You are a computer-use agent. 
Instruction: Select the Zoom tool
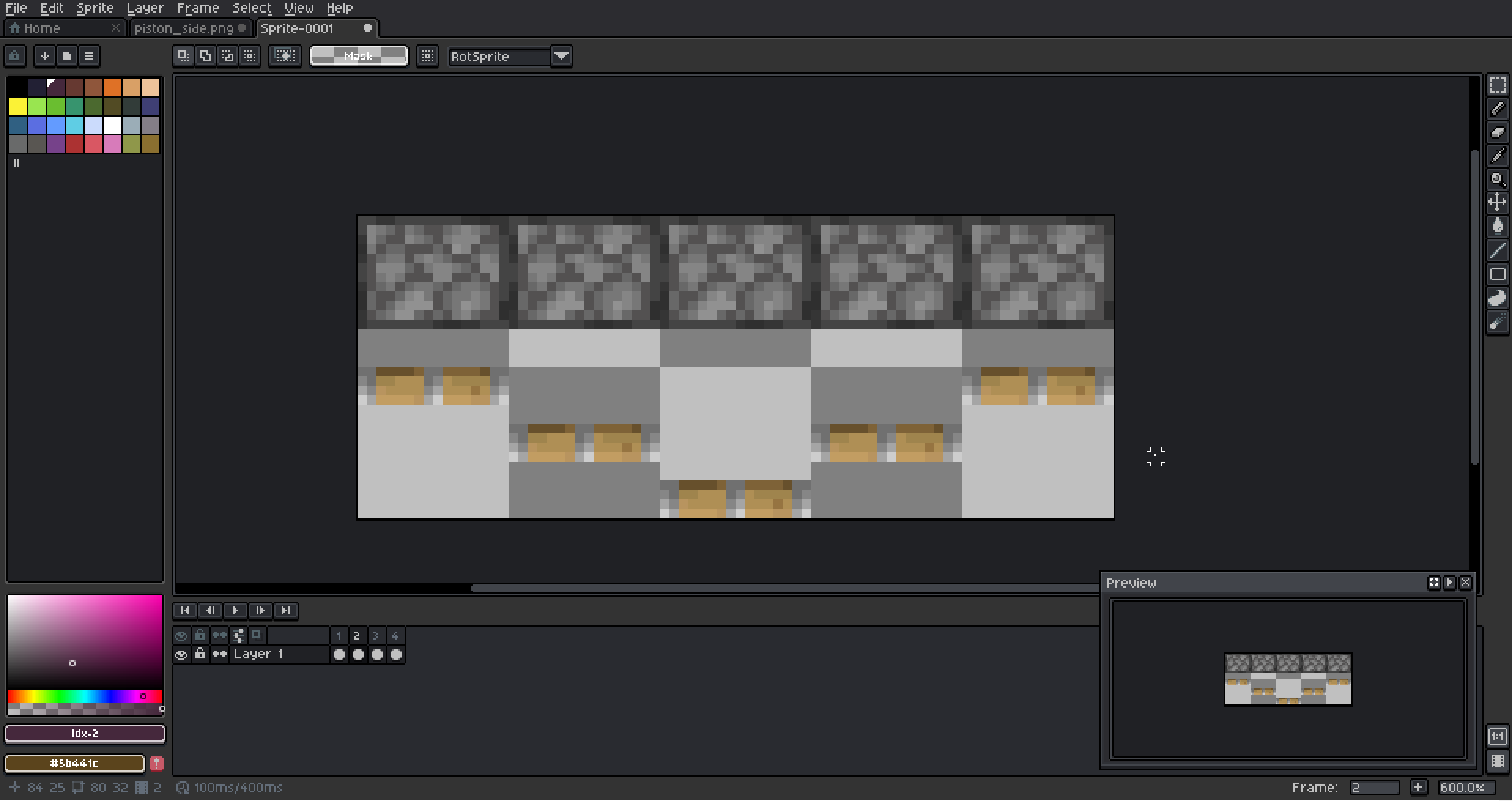pyautogui.click(x=1497, y=180)
